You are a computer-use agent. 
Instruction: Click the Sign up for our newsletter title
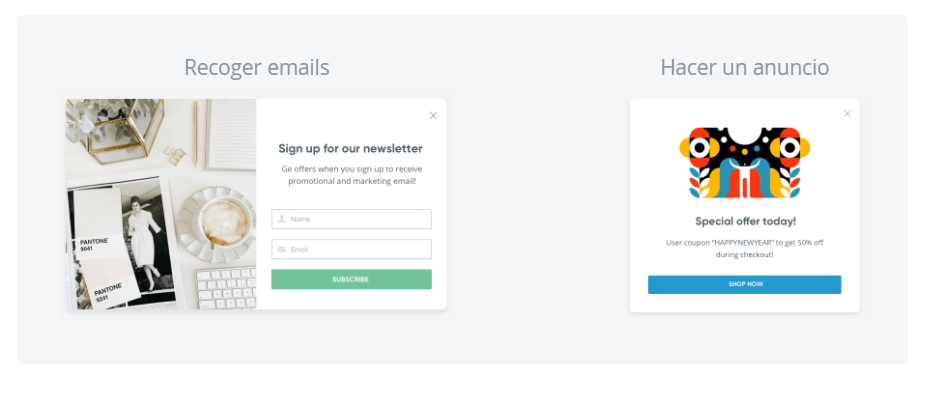pos(350,148)
